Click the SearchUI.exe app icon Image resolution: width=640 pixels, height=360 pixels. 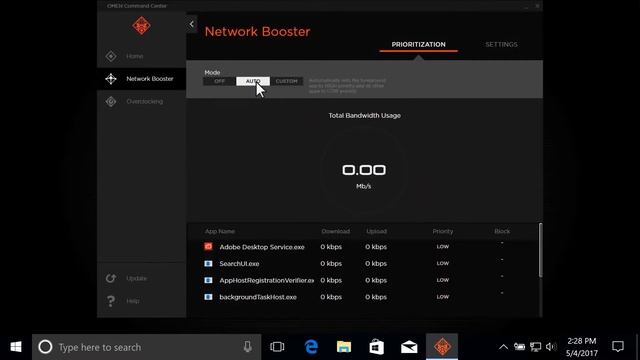208,264
